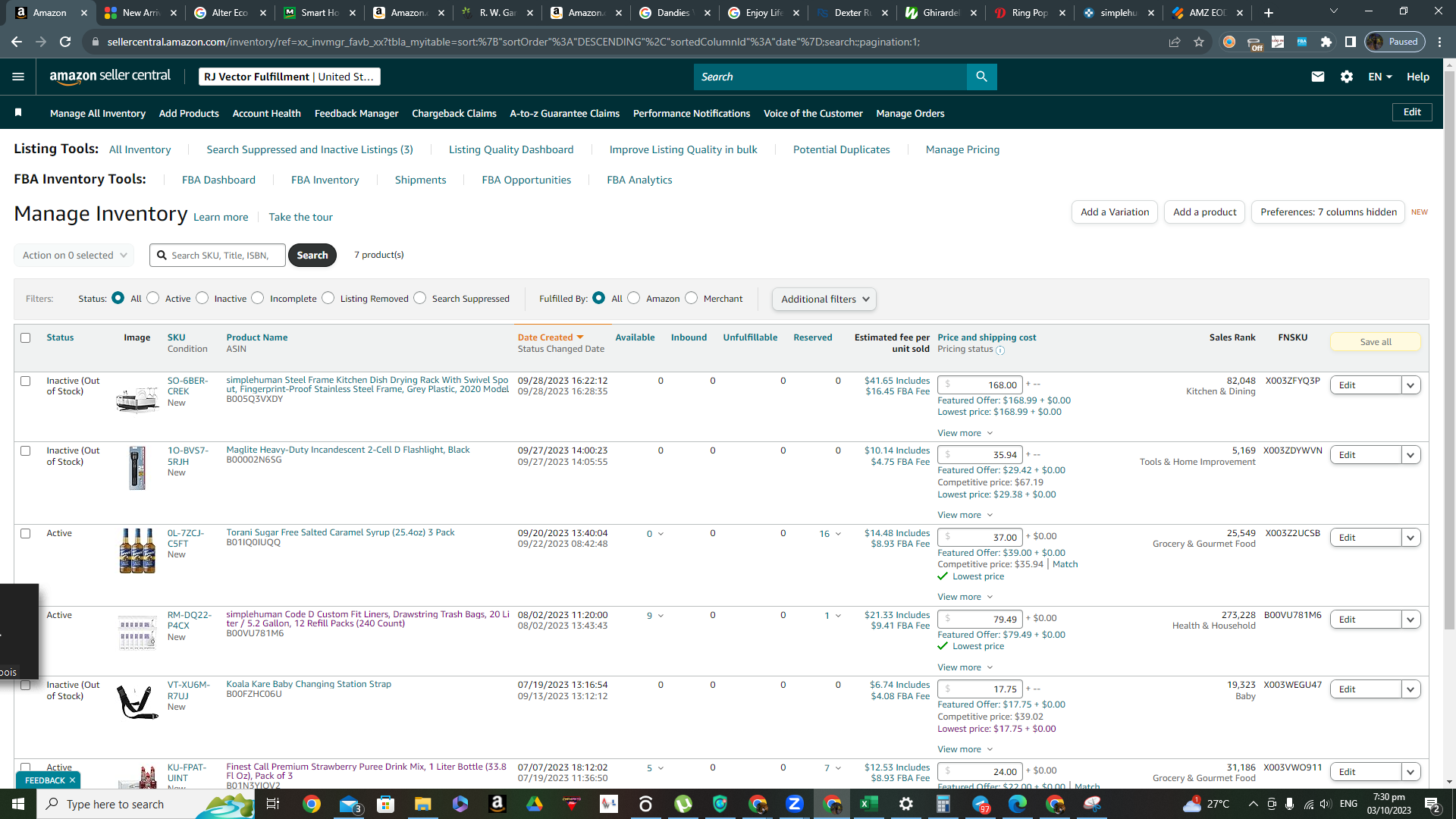
Task: Open a new browser tab
Action: (x=1269, y=13)
